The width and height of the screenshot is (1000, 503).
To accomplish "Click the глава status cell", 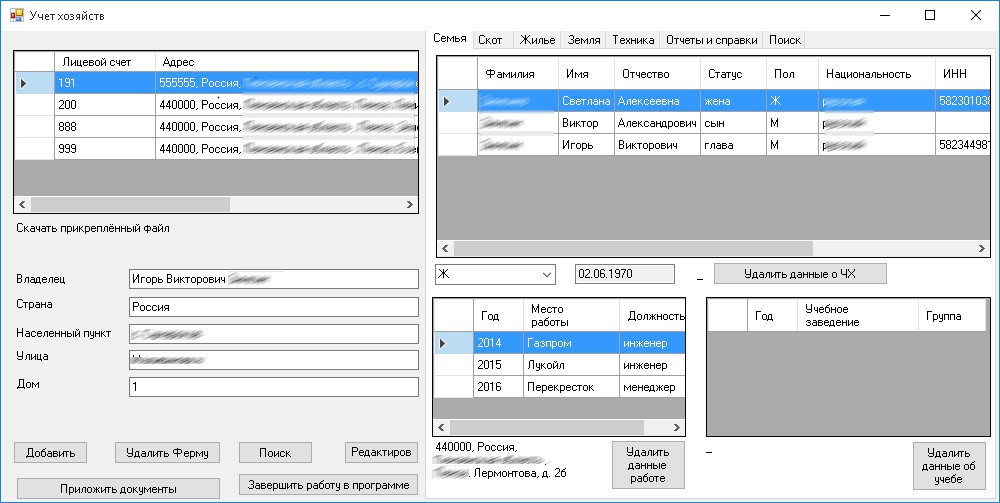I will [x=733, y=145].
